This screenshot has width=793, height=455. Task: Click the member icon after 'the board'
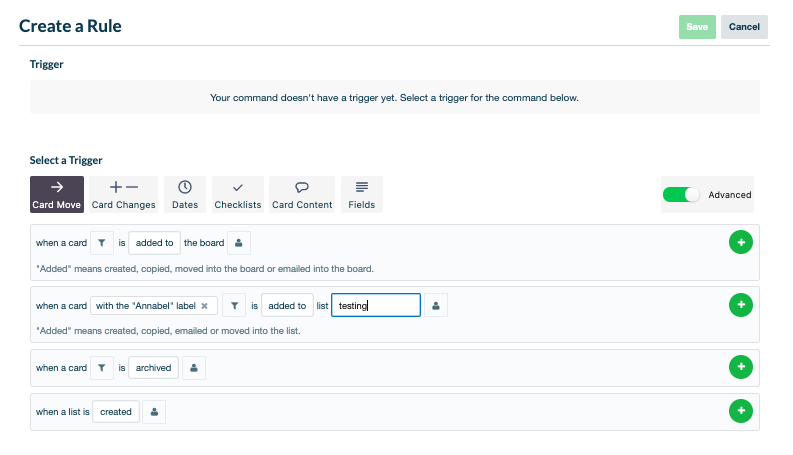coord(239,243)
